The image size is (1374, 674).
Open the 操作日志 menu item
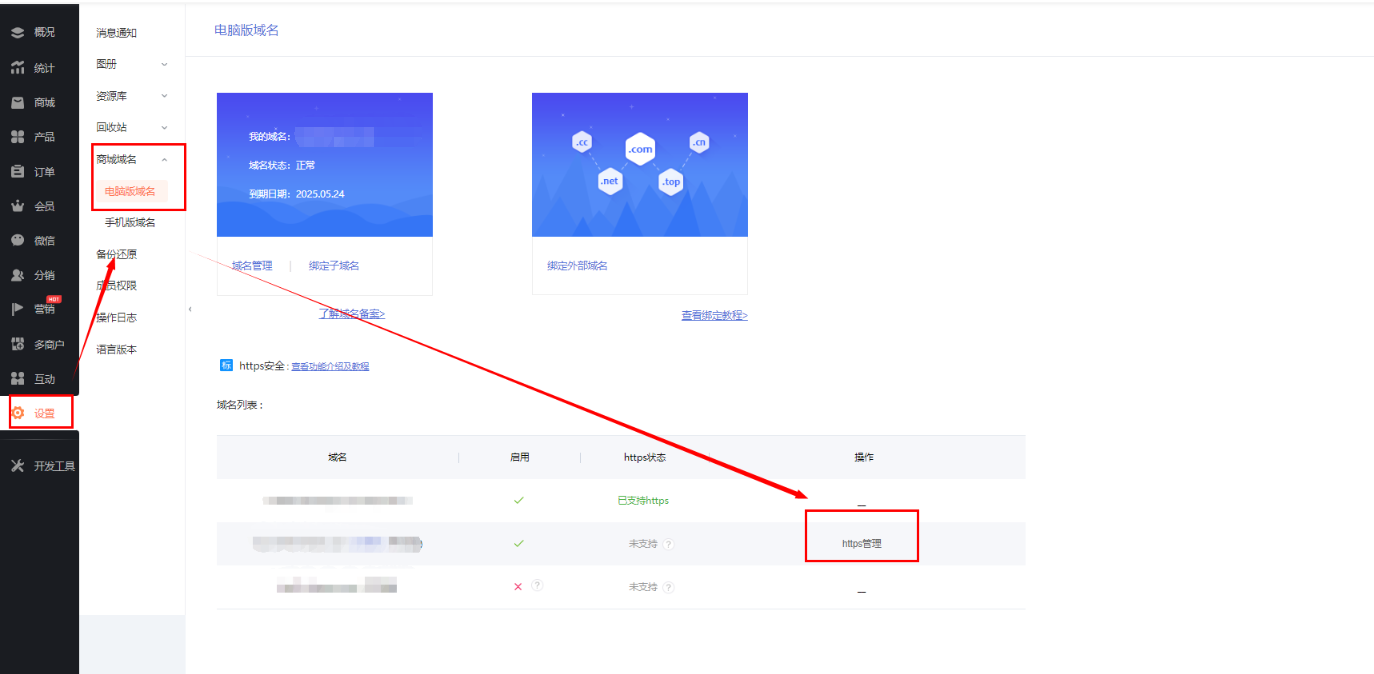[116, 318]
